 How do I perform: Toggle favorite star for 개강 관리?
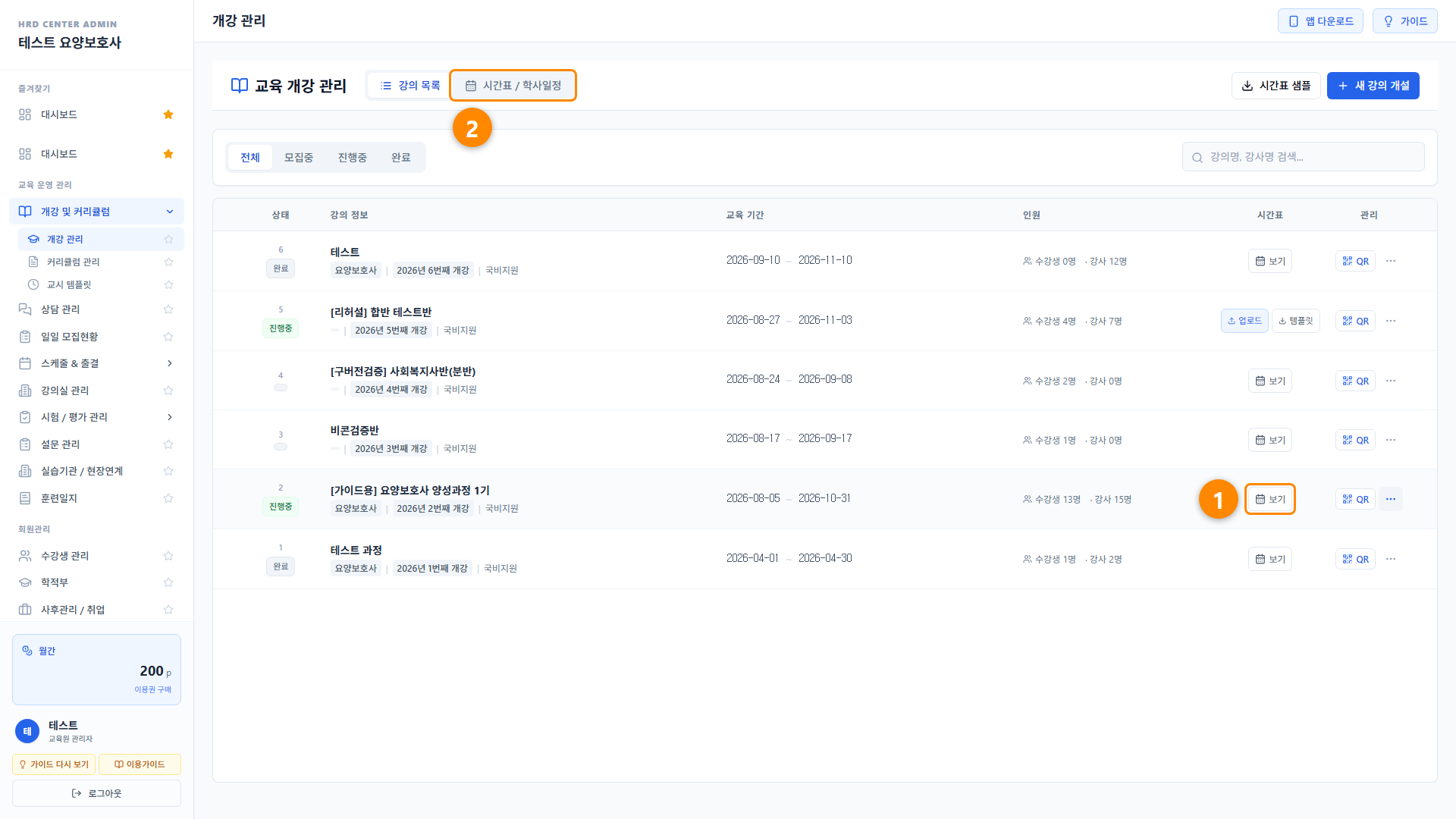168,239
